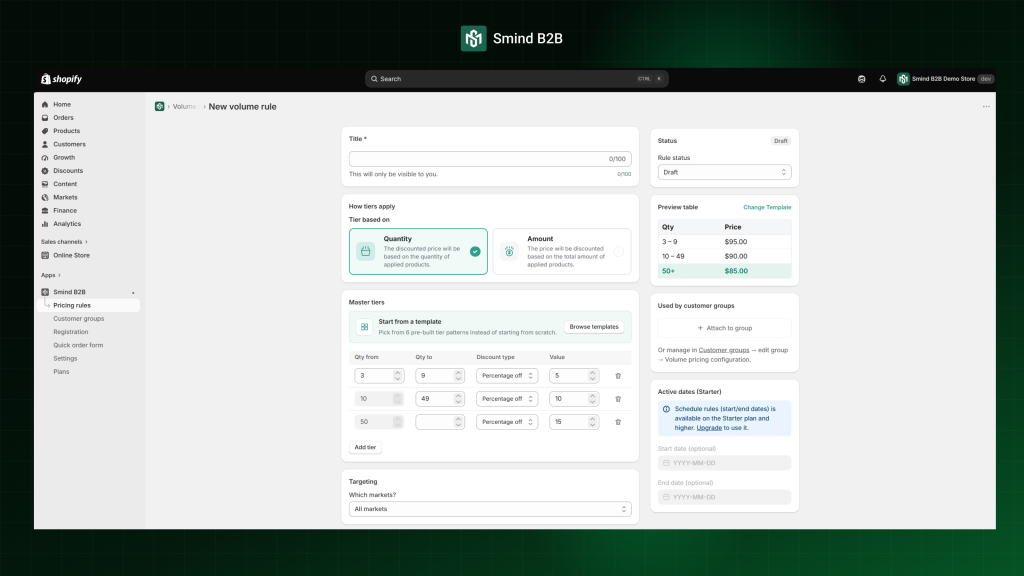
Task: Click the Markets globe icon
Action: [45, 197]
